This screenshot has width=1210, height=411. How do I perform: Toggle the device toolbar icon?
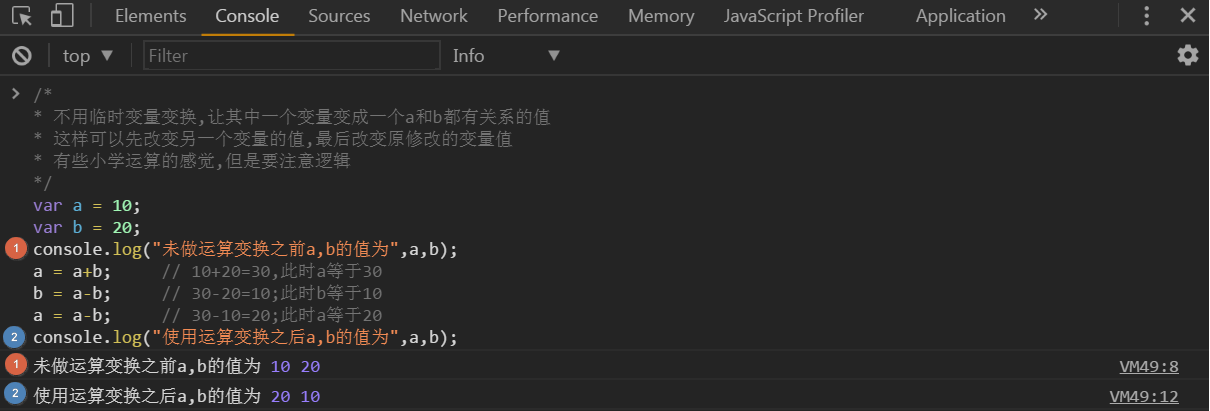[62, 16]
